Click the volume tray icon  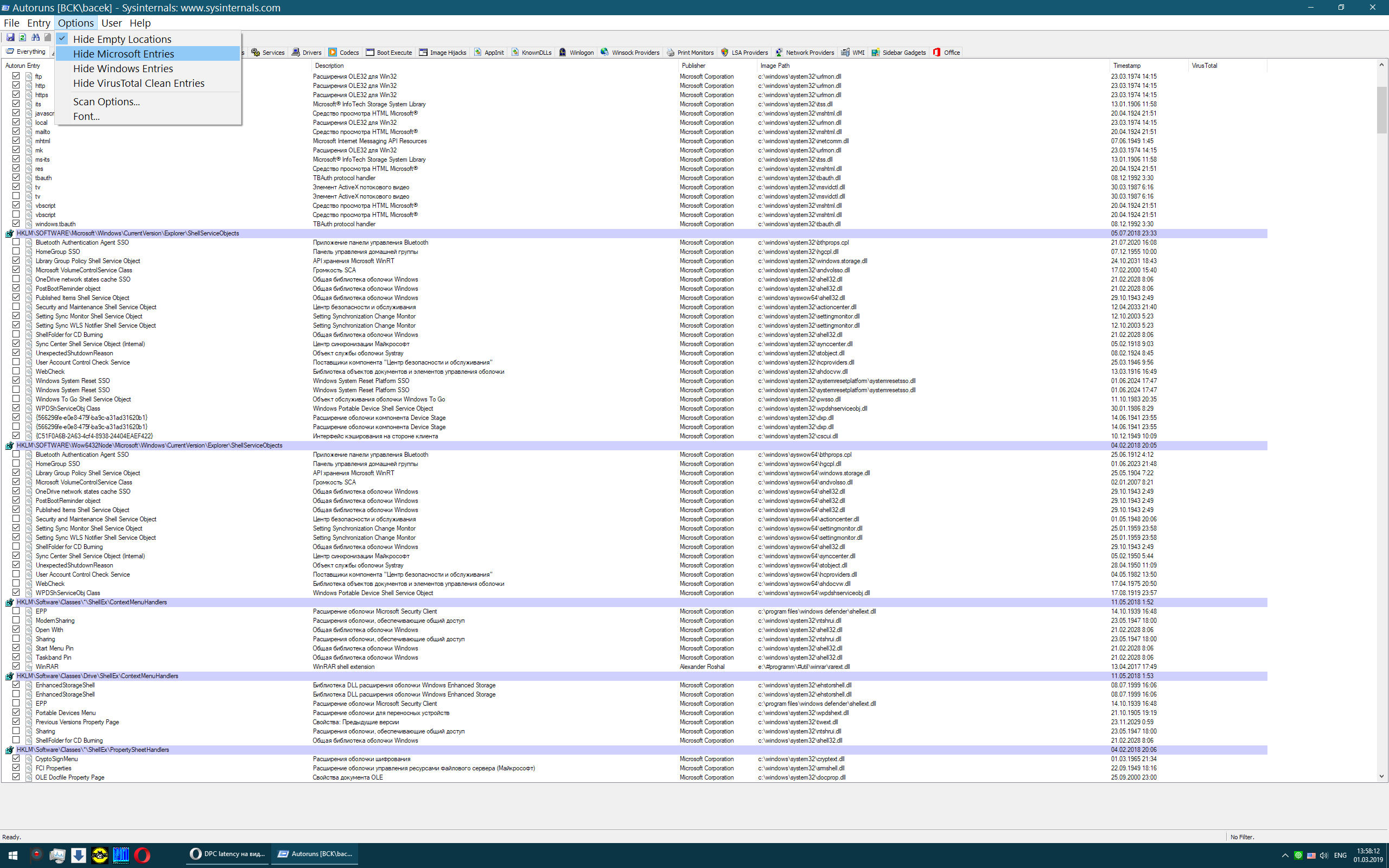[x=1323, y=856]
